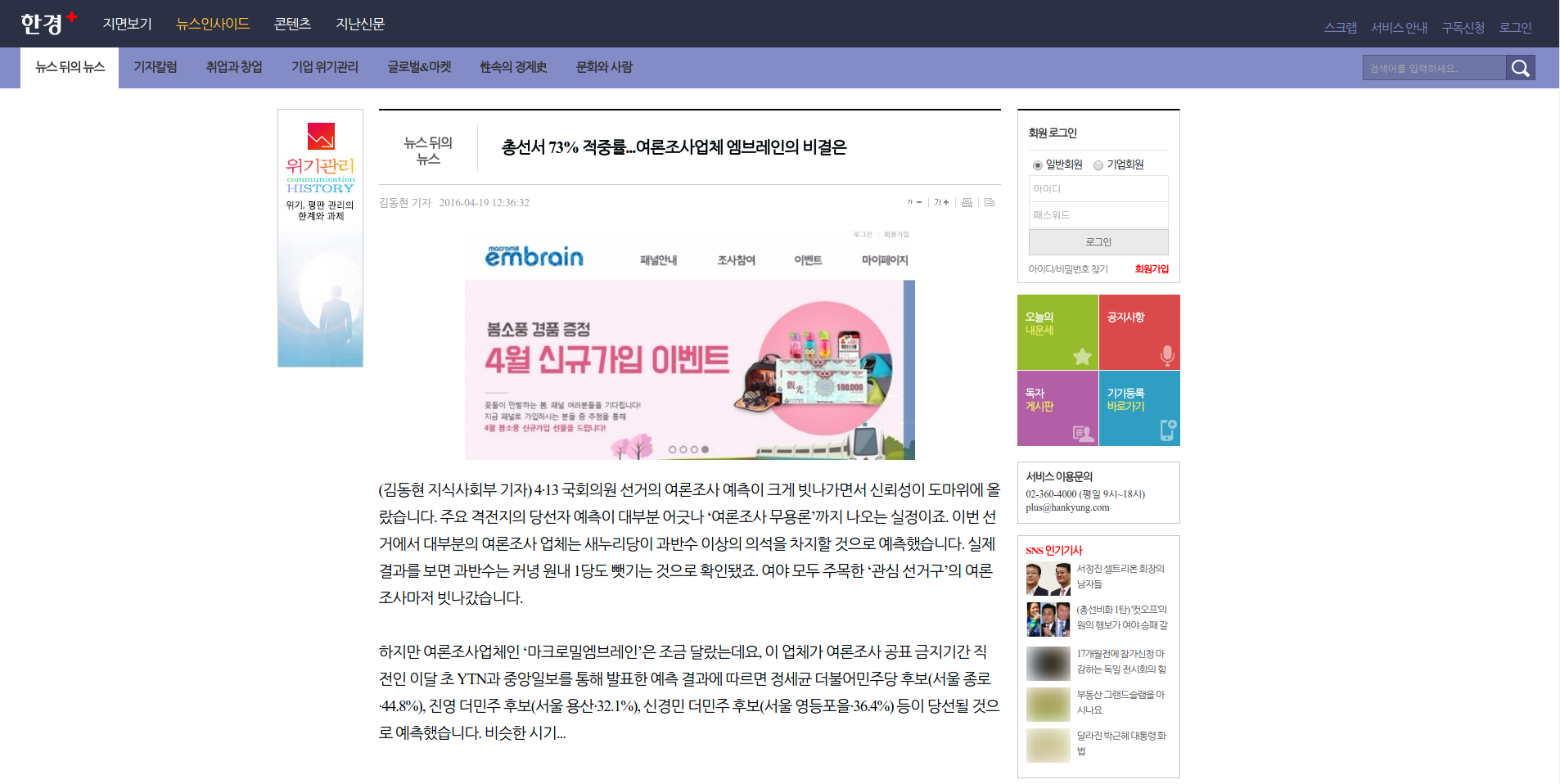Click the 회원 로그인 heading

1053,133
